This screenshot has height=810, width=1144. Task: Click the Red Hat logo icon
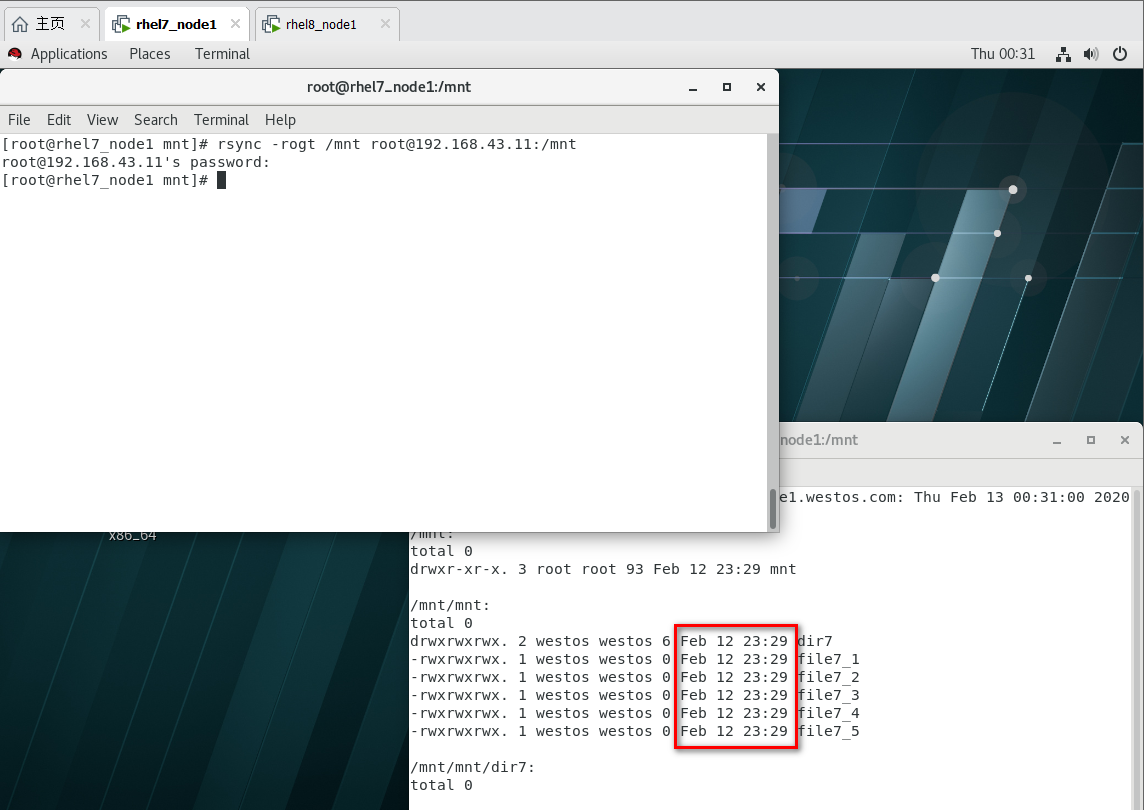(15, 54)
